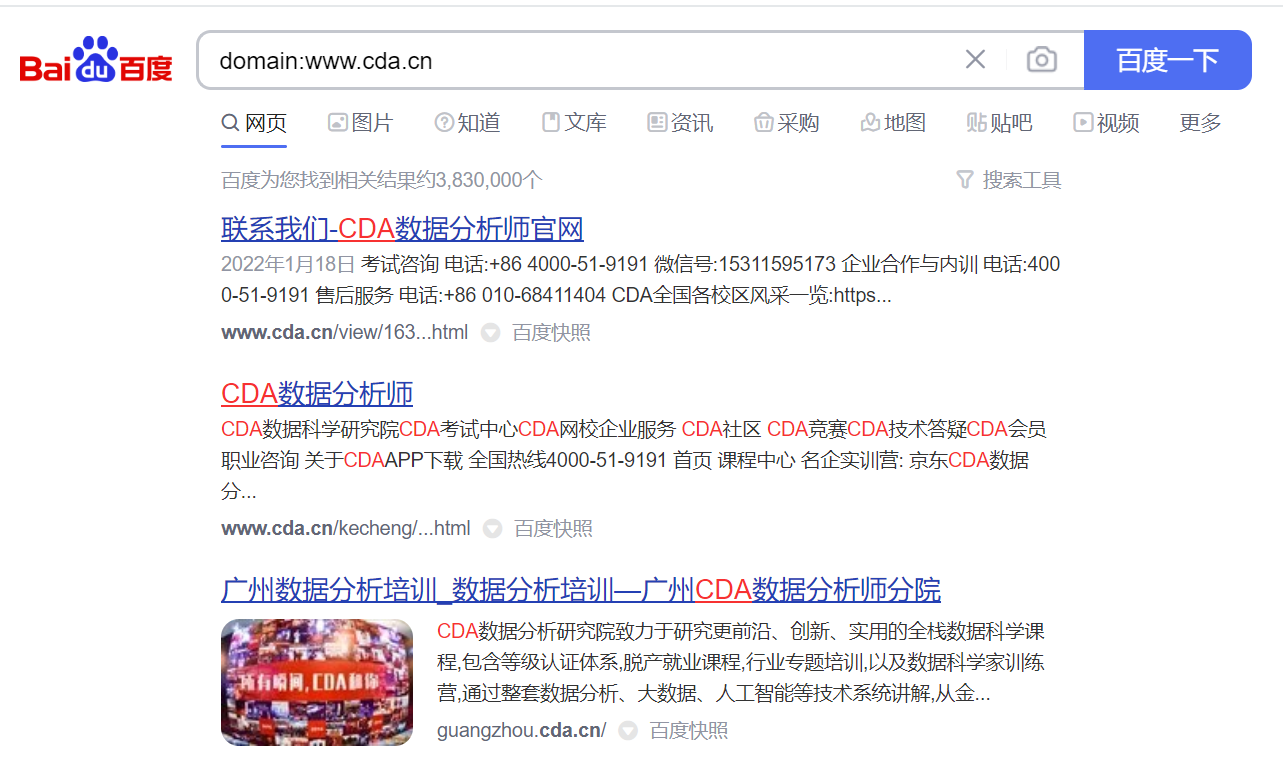Image resolution: width=1283 pixels, height=768 pixels.
Task: Open the 广州数据分析培训 result title
Action: click(581, 589)
